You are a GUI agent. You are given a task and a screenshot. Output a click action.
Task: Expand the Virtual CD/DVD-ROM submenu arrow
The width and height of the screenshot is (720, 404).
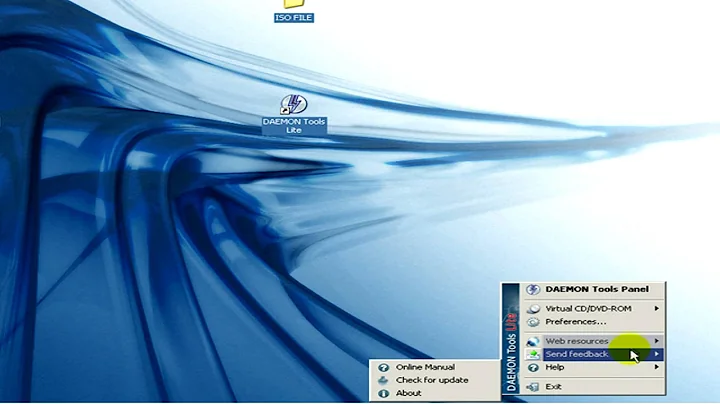657,309
